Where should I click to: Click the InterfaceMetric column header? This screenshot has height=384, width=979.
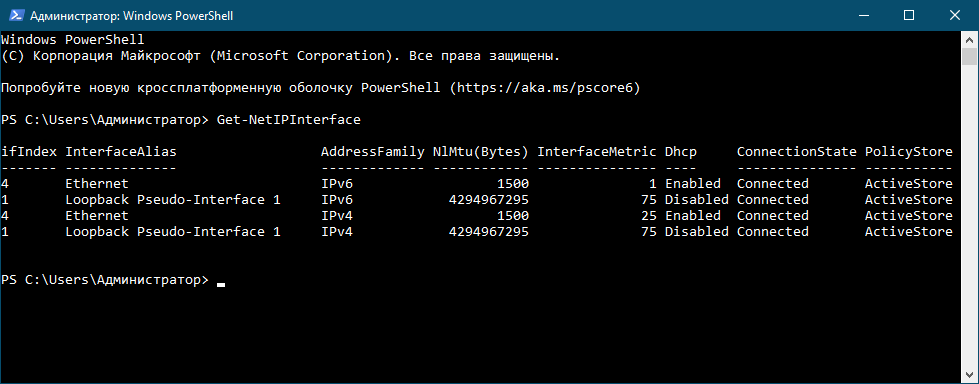click(597, 152)
